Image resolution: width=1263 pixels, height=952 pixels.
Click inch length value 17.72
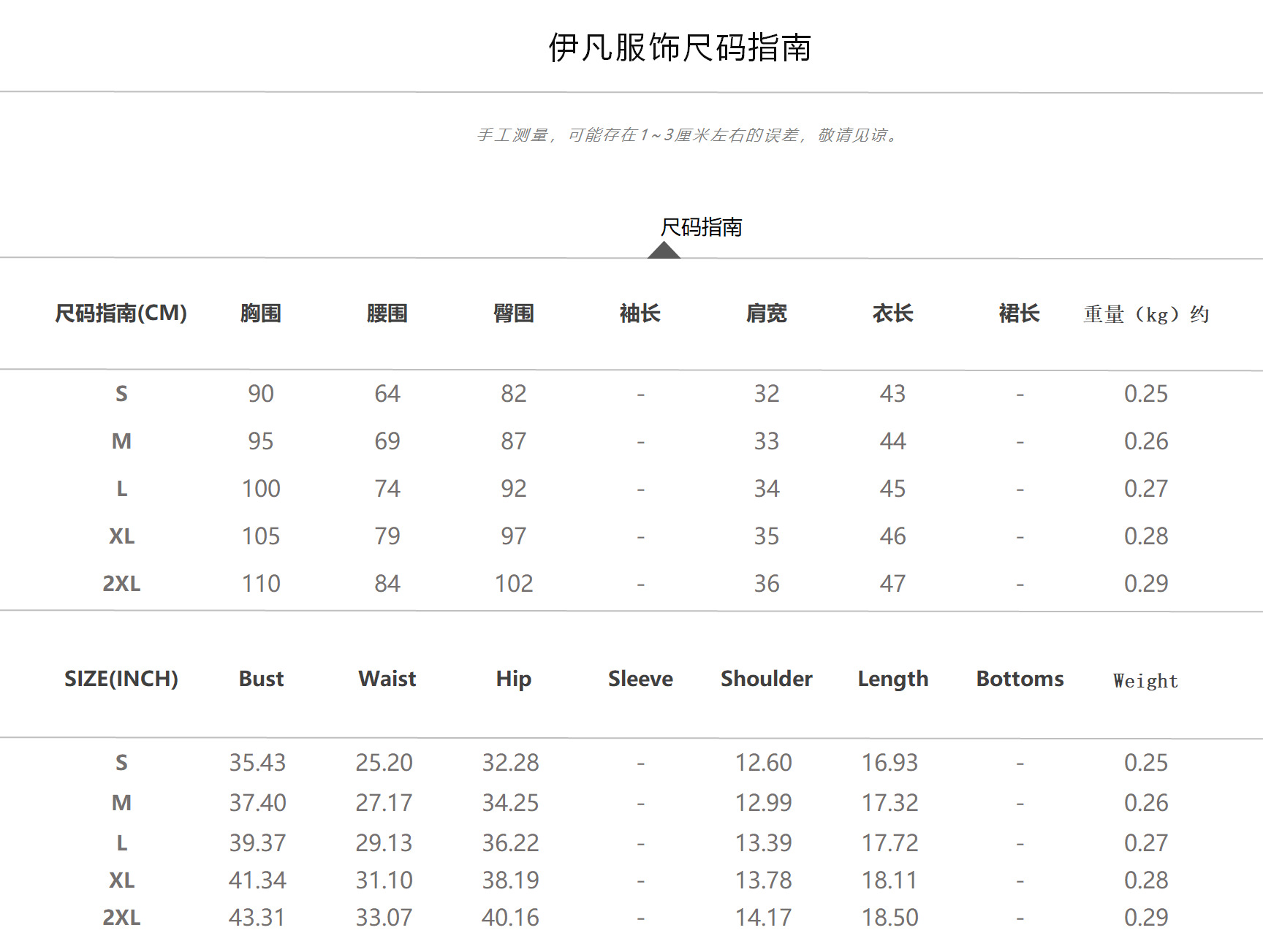pyautogui.click(x=890, y=843)
